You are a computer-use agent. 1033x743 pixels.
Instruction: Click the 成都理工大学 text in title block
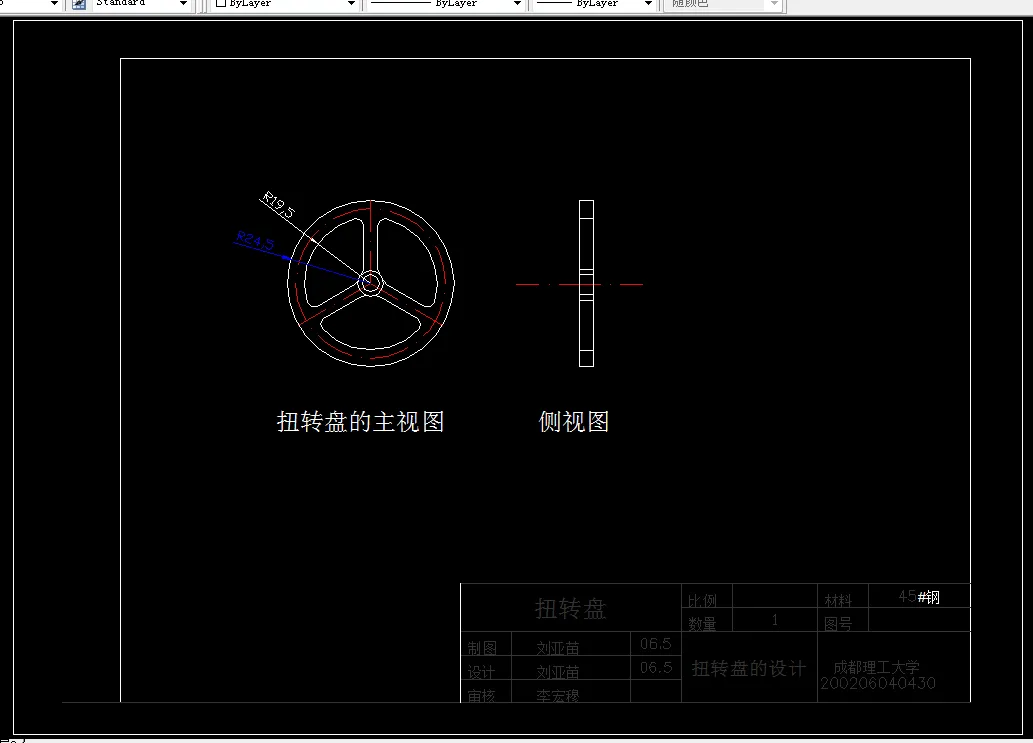875,668
